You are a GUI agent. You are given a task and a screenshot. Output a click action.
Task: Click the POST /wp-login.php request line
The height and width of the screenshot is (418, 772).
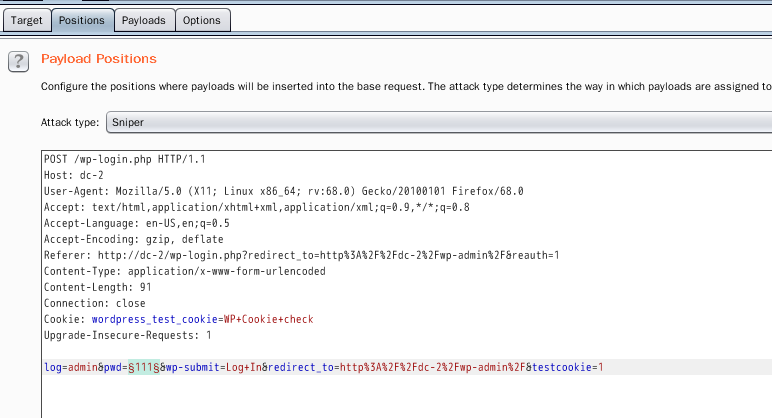tap(125, 160)
